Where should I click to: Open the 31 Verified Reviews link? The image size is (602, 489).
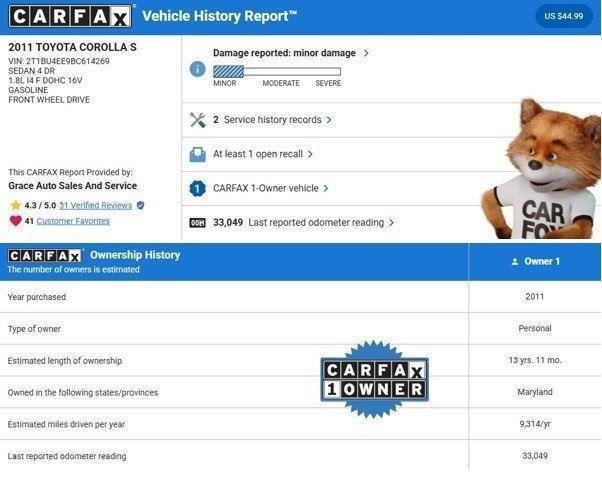pyautogui.click(x=96, y=205)
